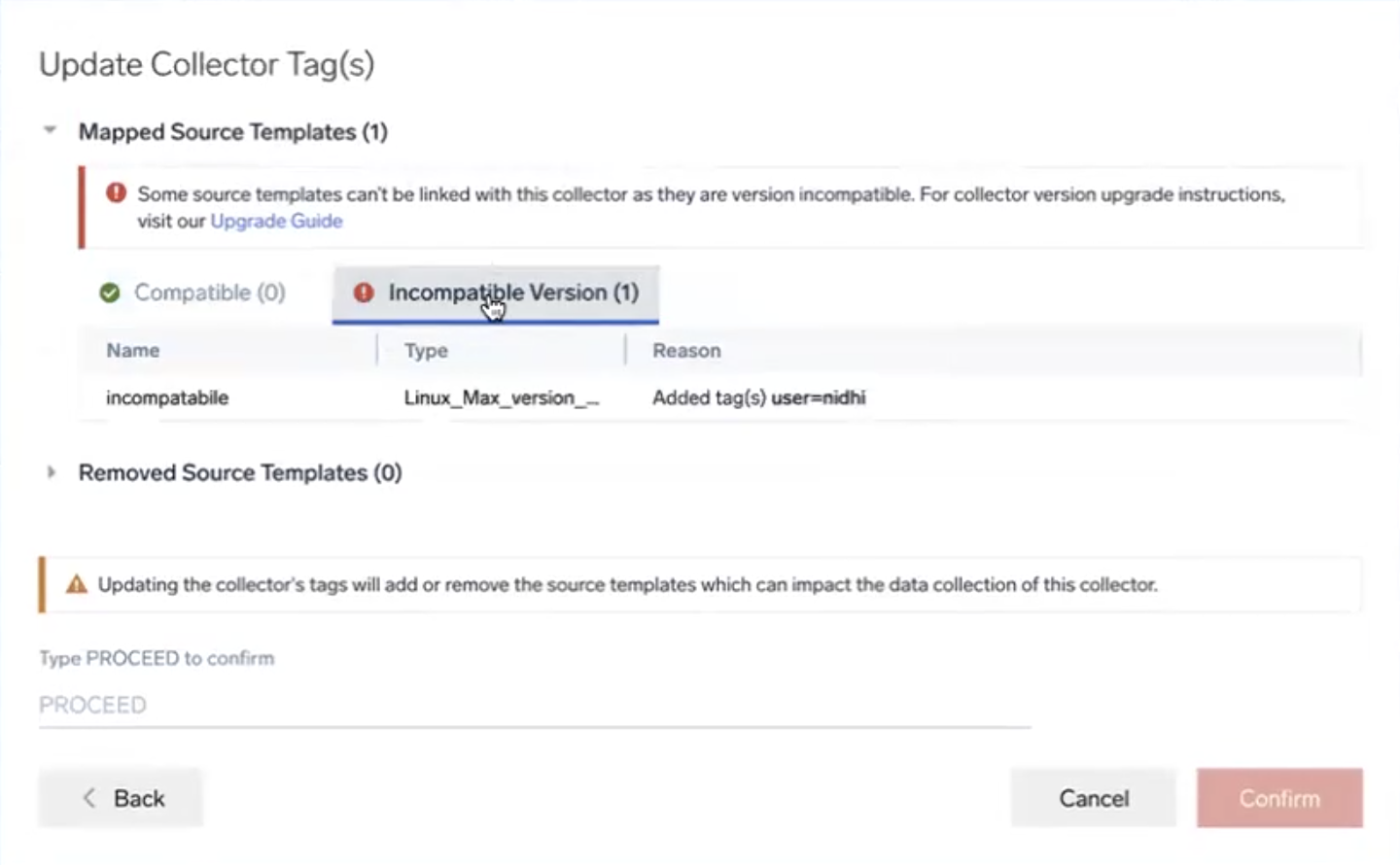The height and width of the screenshot is (865, 1400).
Task: Click the Reason column header
Action: pos(686,350)
